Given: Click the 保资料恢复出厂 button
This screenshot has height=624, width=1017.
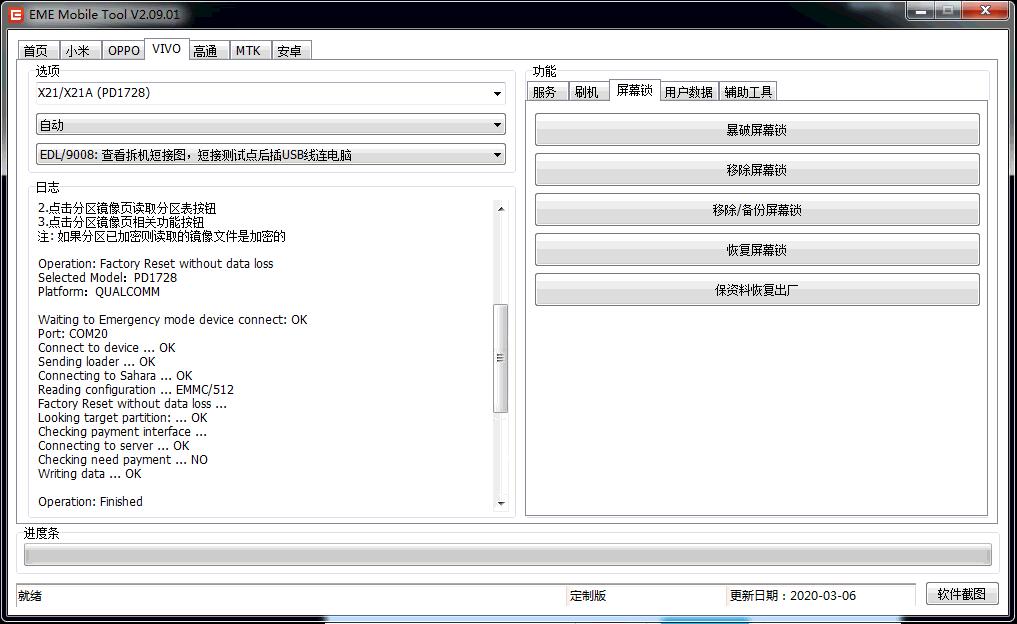Looking at the screenshot, I should (x=757, y=290).
